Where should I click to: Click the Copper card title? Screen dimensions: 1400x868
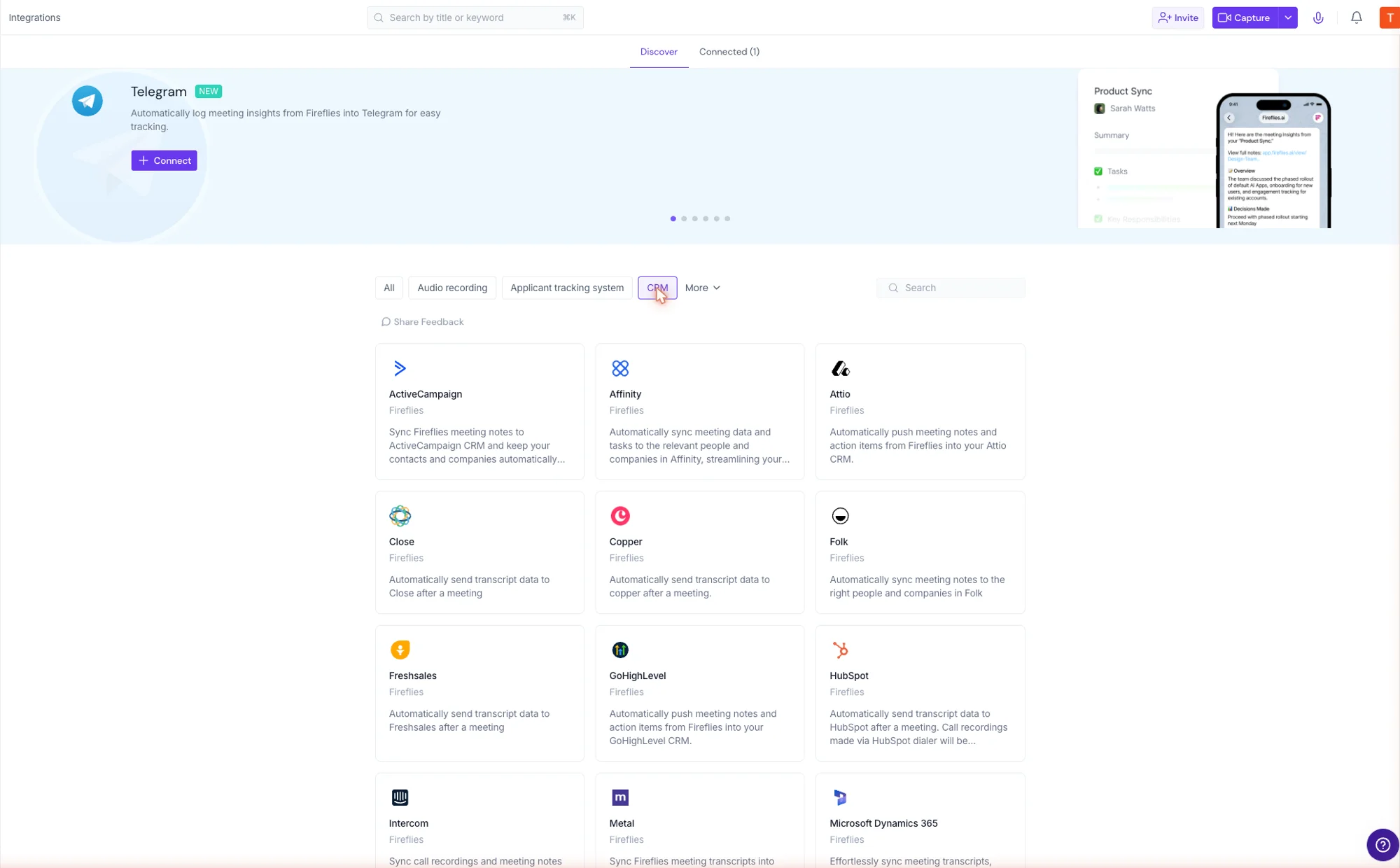click(x=626, y=542)
